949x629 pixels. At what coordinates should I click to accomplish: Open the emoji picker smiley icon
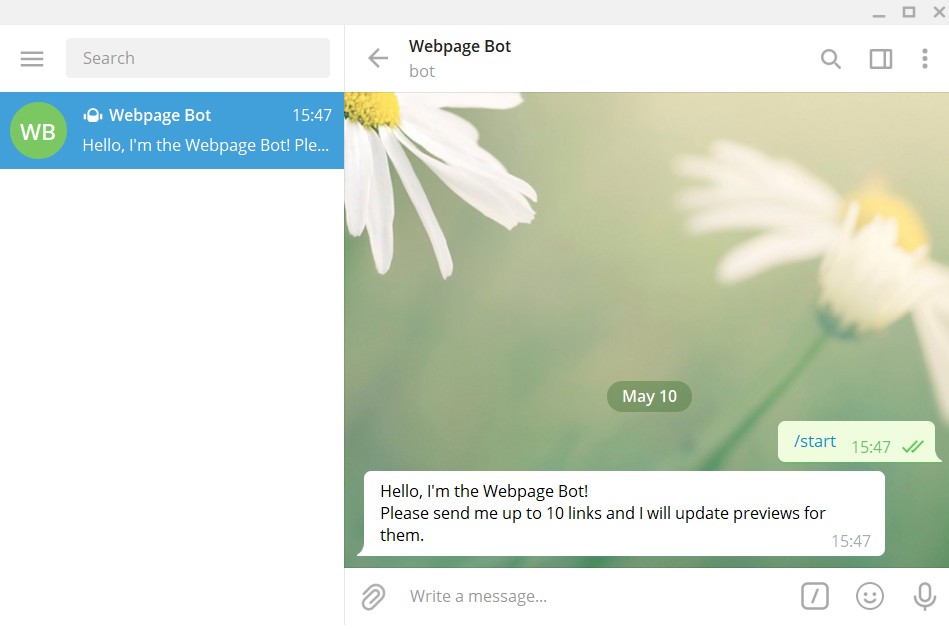(870, 596)
